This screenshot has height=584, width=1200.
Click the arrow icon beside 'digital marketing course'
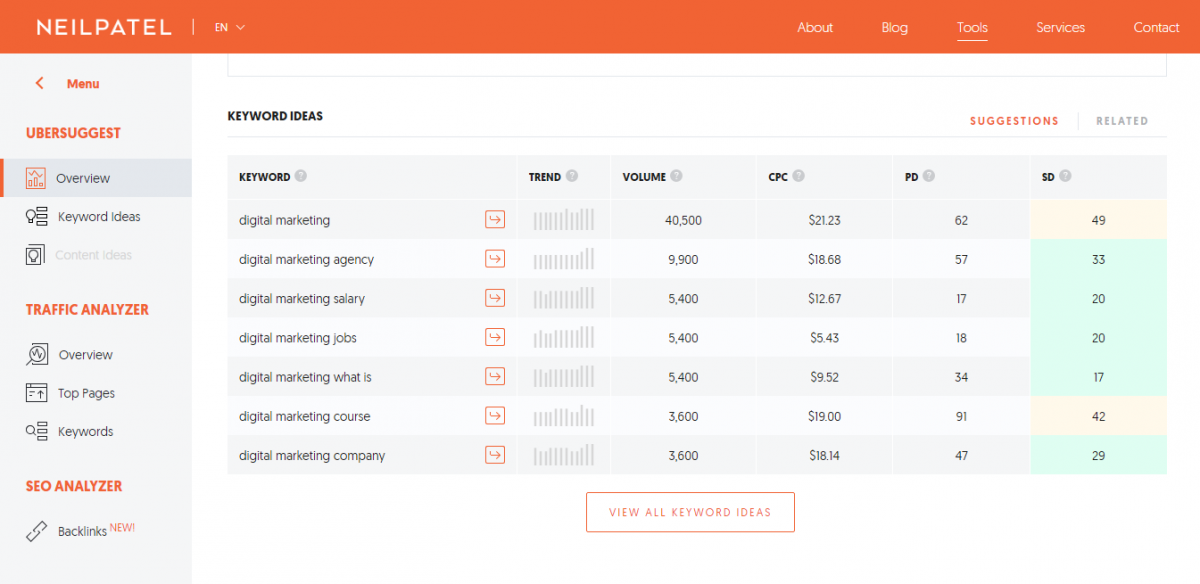pyautogui.click(x=494, y=416)
